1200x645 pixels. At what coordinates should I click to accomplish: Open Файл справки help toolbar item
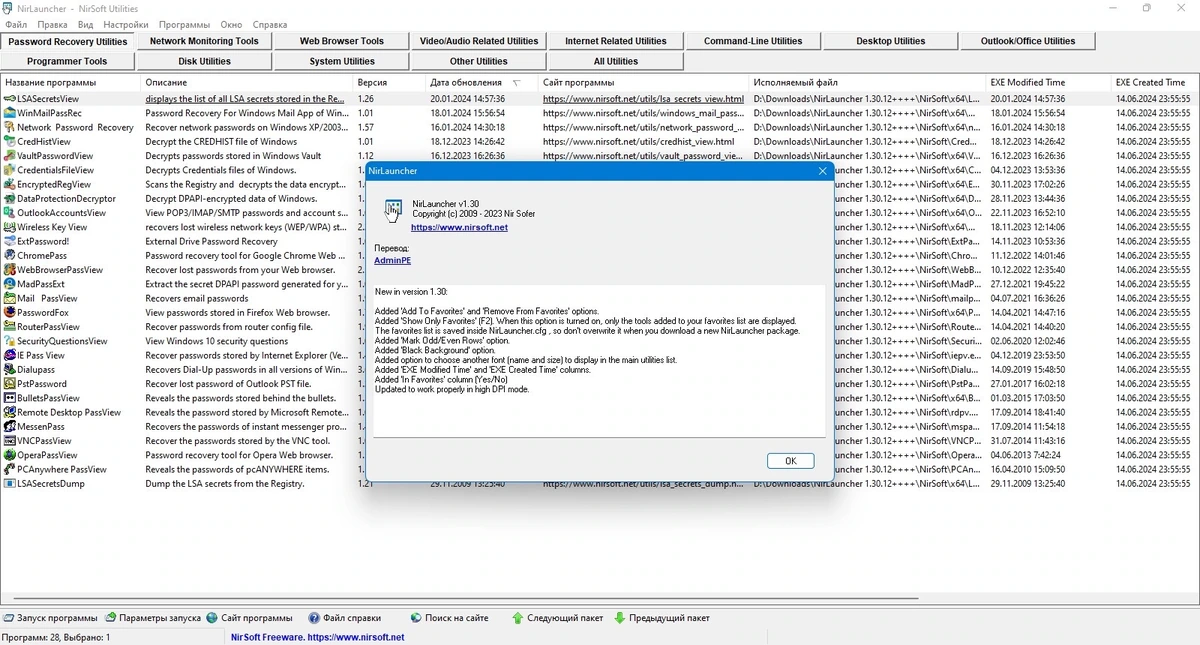point(344,618)
